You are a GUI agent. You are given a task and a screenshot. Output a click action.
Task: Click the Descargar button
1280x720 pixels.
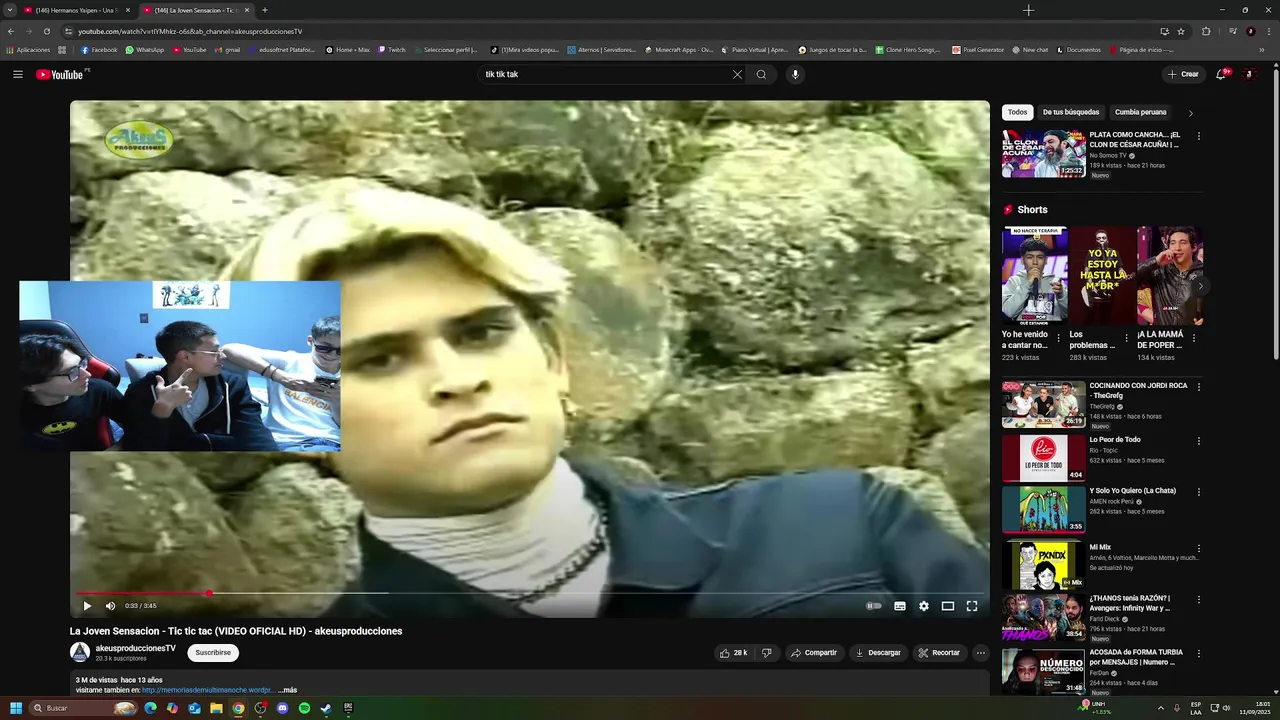click(877, 653)
